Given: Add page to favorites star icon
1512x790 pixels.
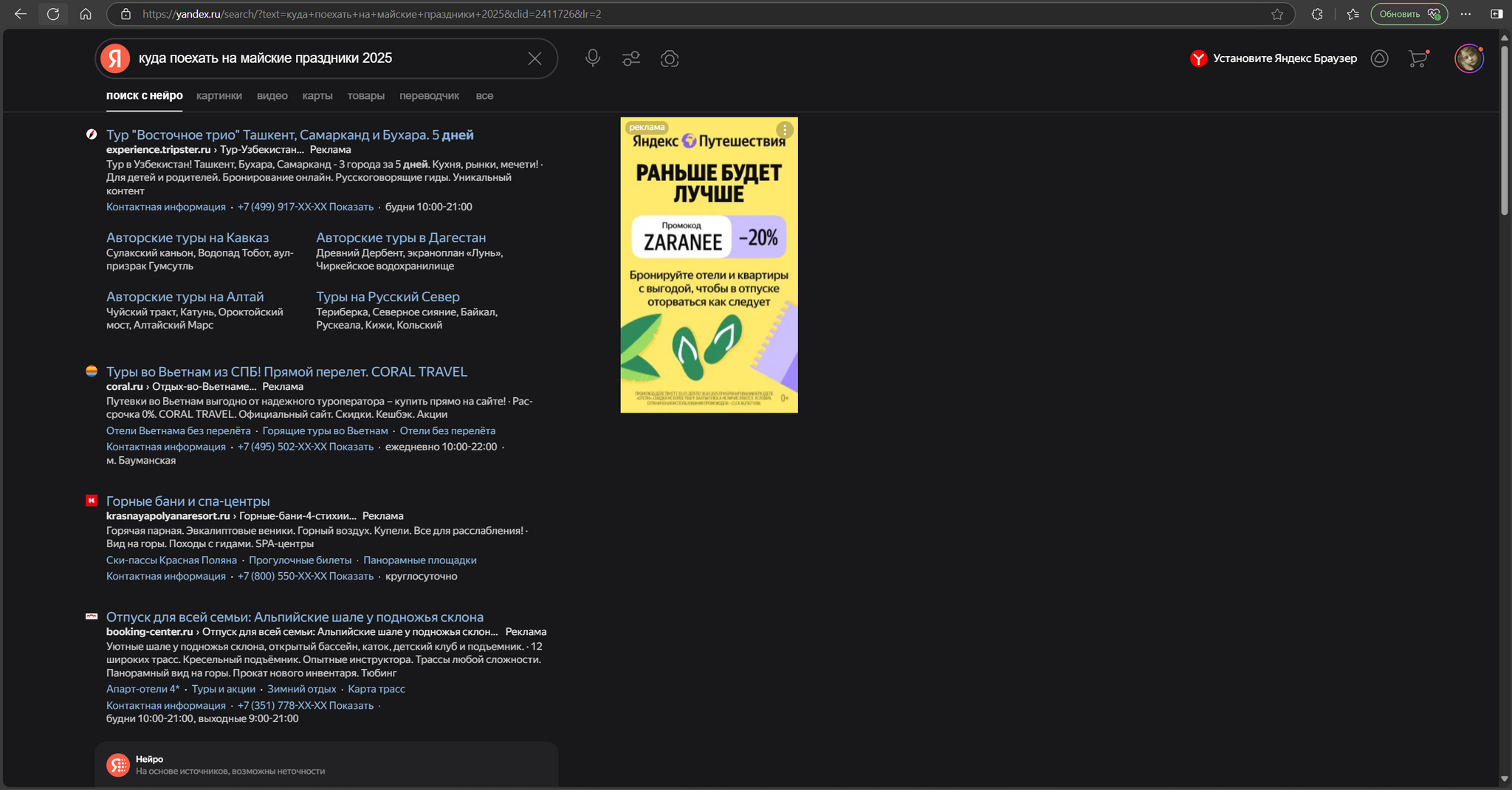Looking at the screenshot, I should click(1277, 14).
